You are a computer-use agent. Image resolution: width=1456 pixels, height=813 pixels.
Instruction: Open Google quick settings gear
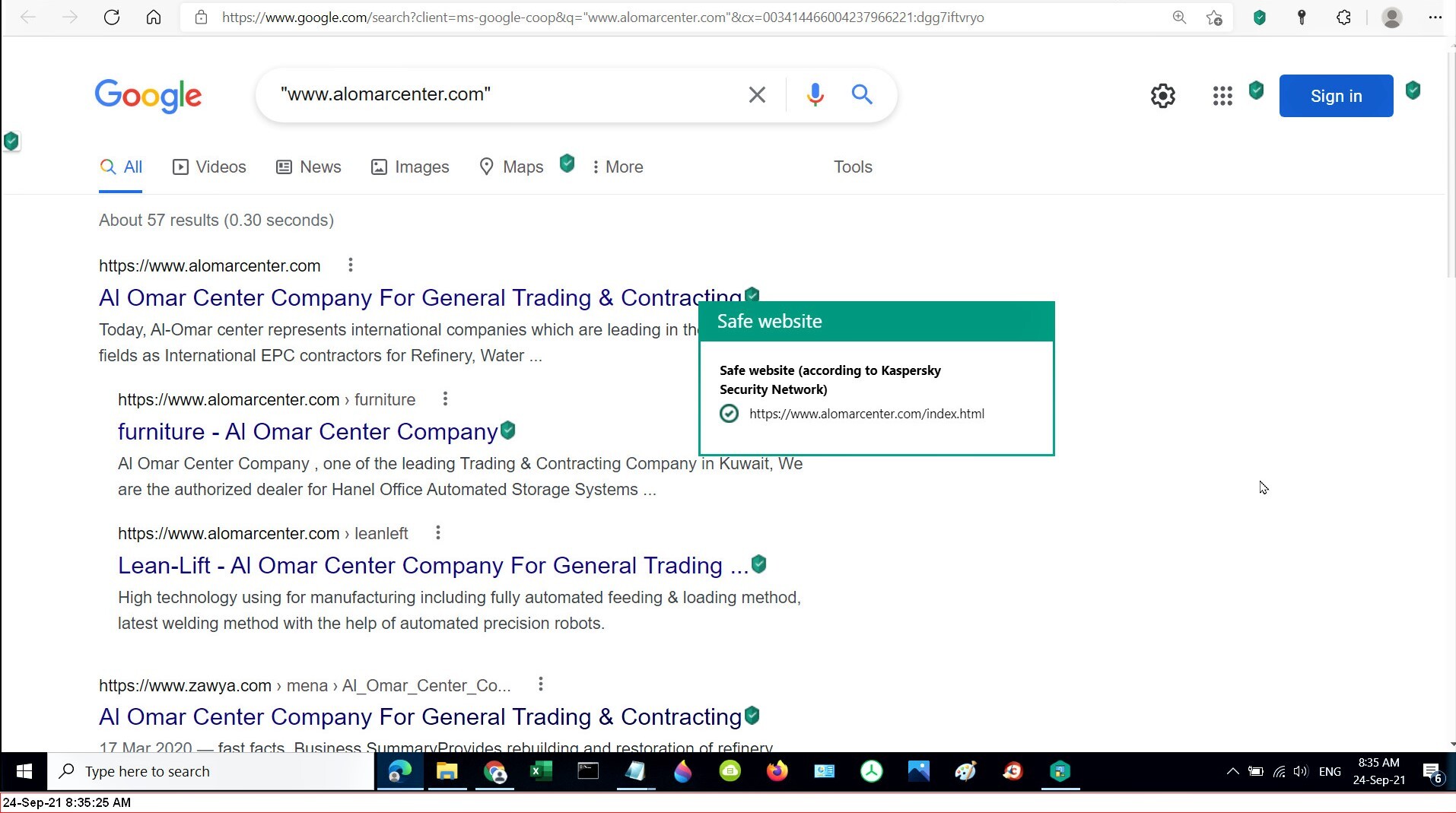[x=1162, y=96]
